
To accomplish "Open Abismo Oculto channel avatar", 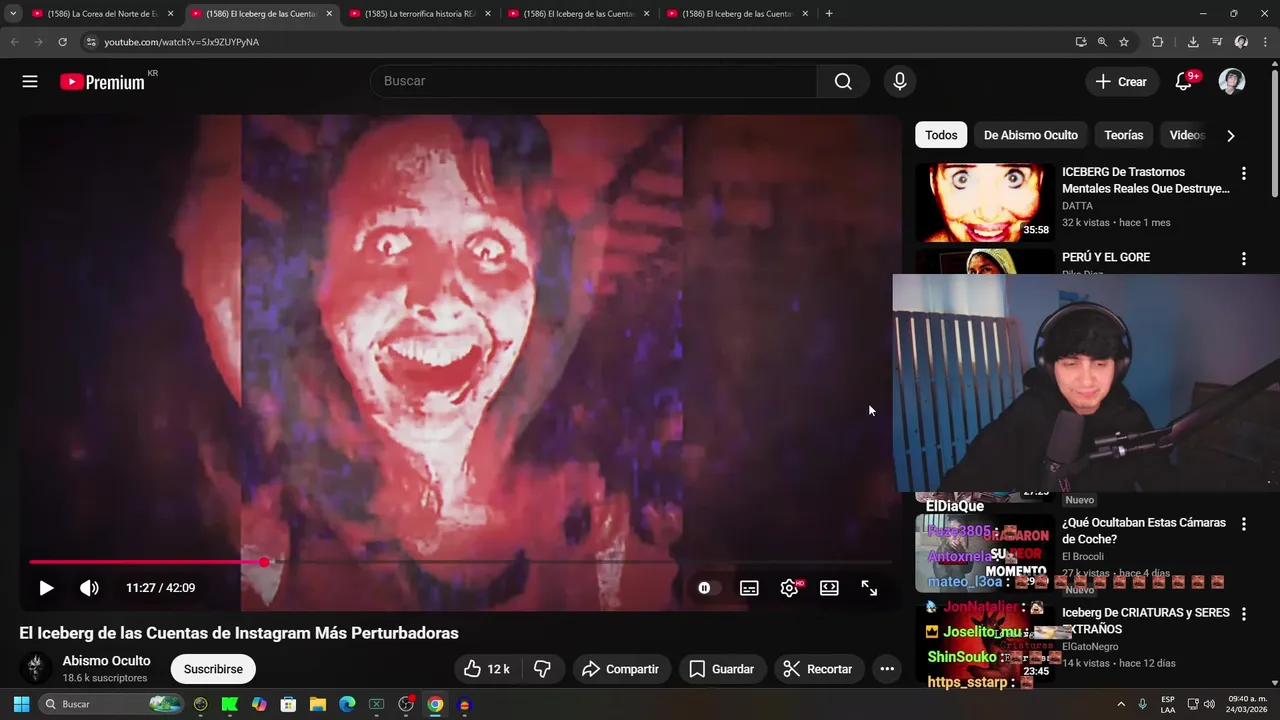I will click(x=36, y=668).
